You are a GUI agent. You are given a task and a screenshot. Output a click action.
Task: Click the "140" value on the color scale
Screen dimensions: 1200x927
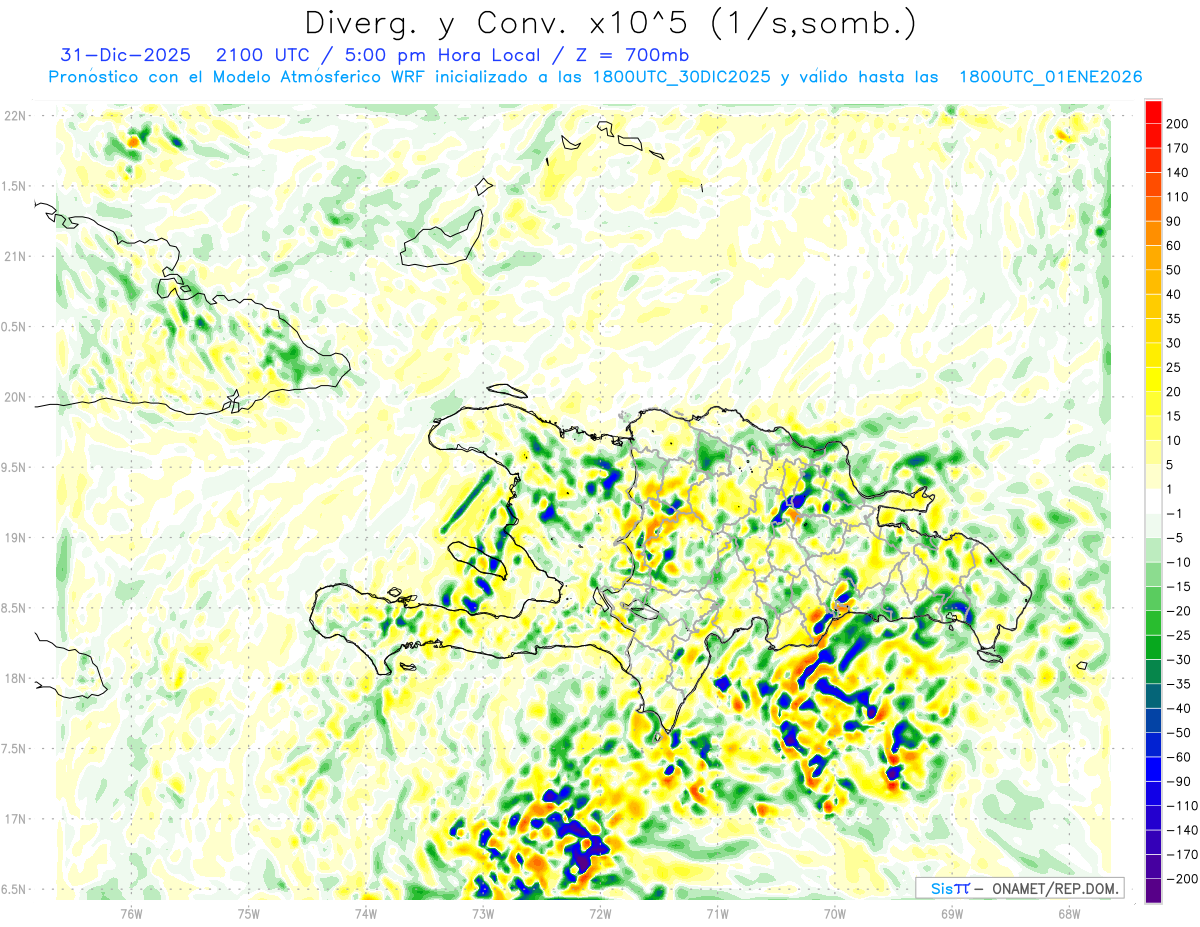[x=1177, y=173]
